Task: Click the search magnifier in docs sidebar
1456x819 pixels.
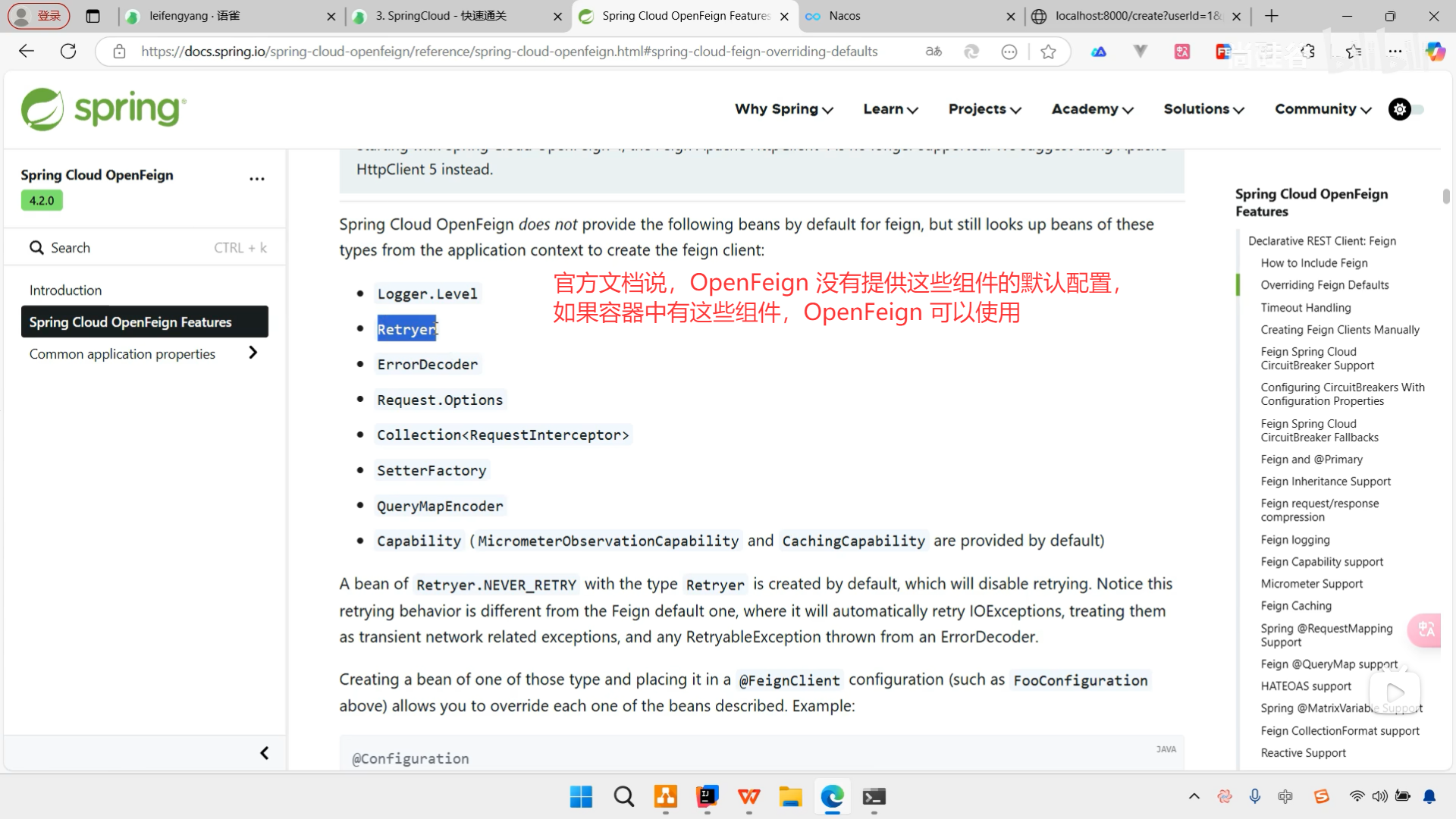Action: (37, 247)
